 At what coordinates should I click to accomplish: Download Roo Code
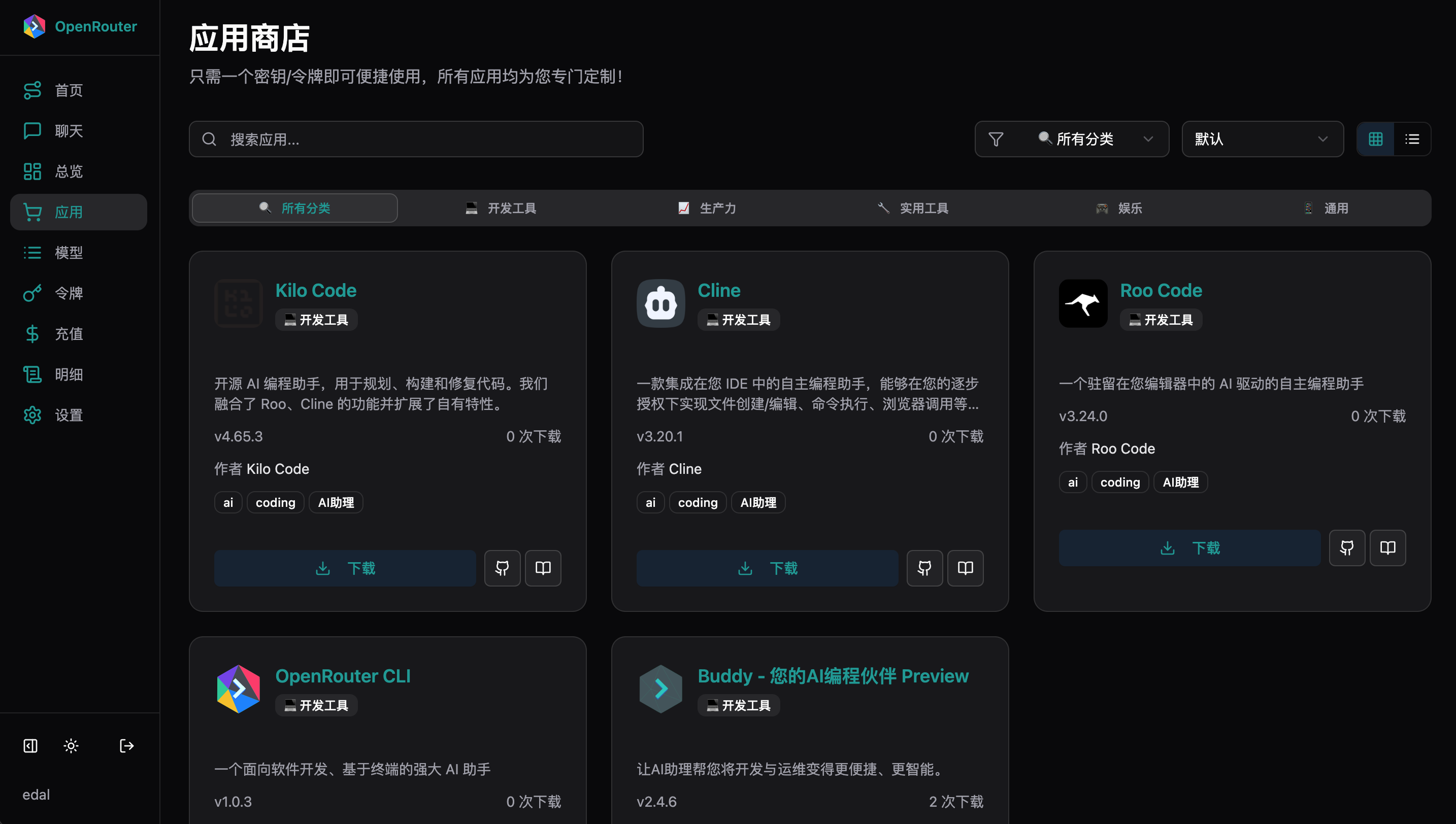tap(1190, 548)
